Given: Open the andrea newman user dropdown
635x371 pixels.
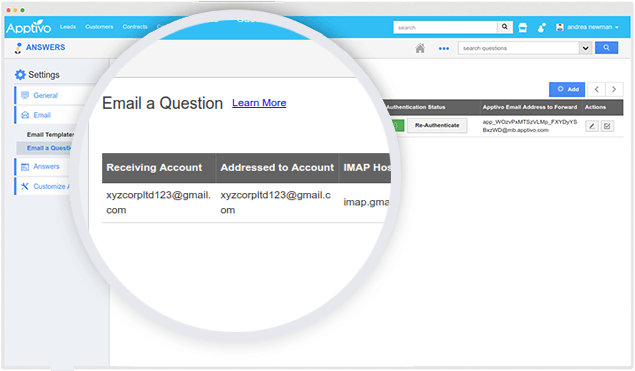Looking at the screenshot, I should [x=588, y=27].
